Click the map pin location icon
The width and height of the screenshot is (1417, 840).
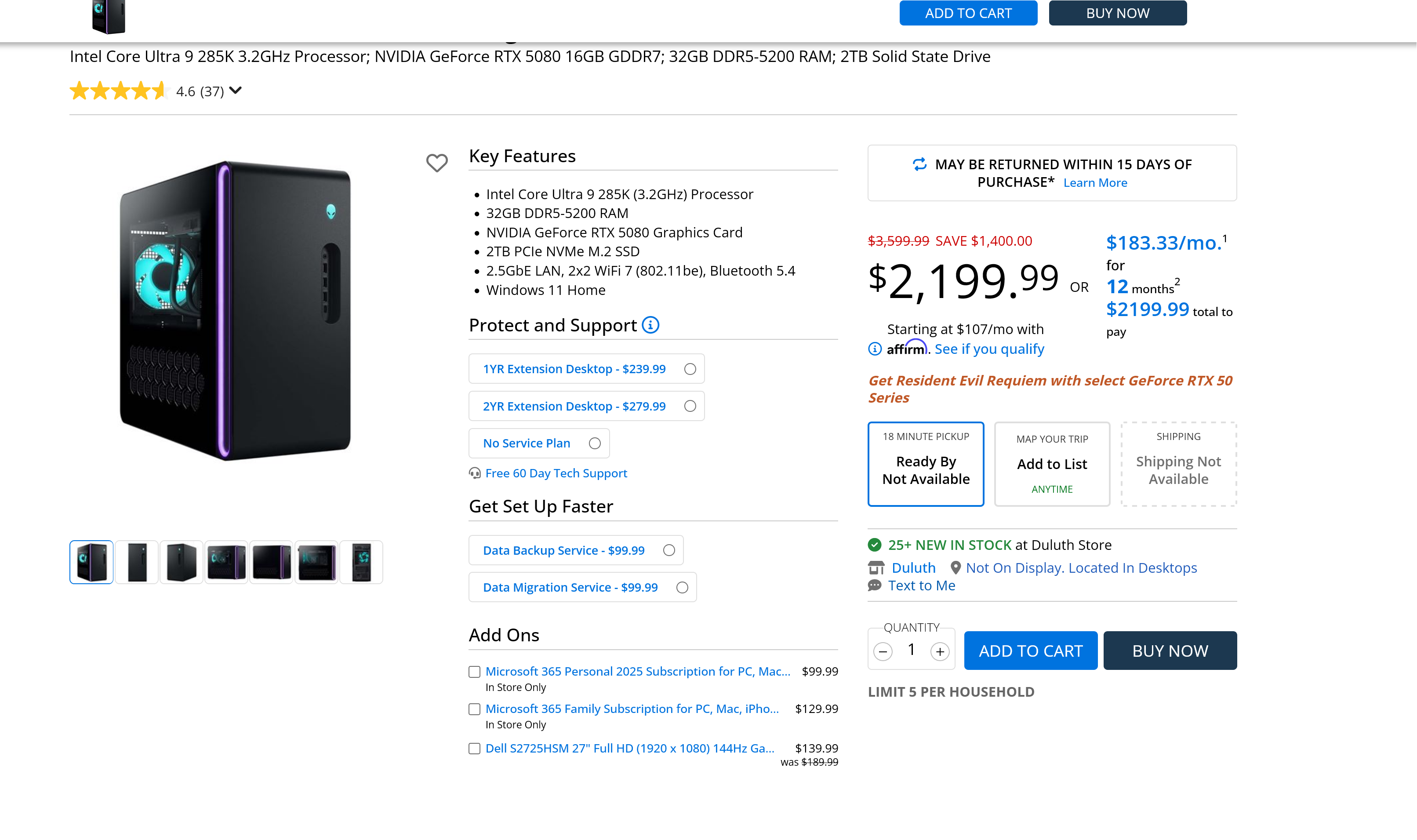[955, 568]
